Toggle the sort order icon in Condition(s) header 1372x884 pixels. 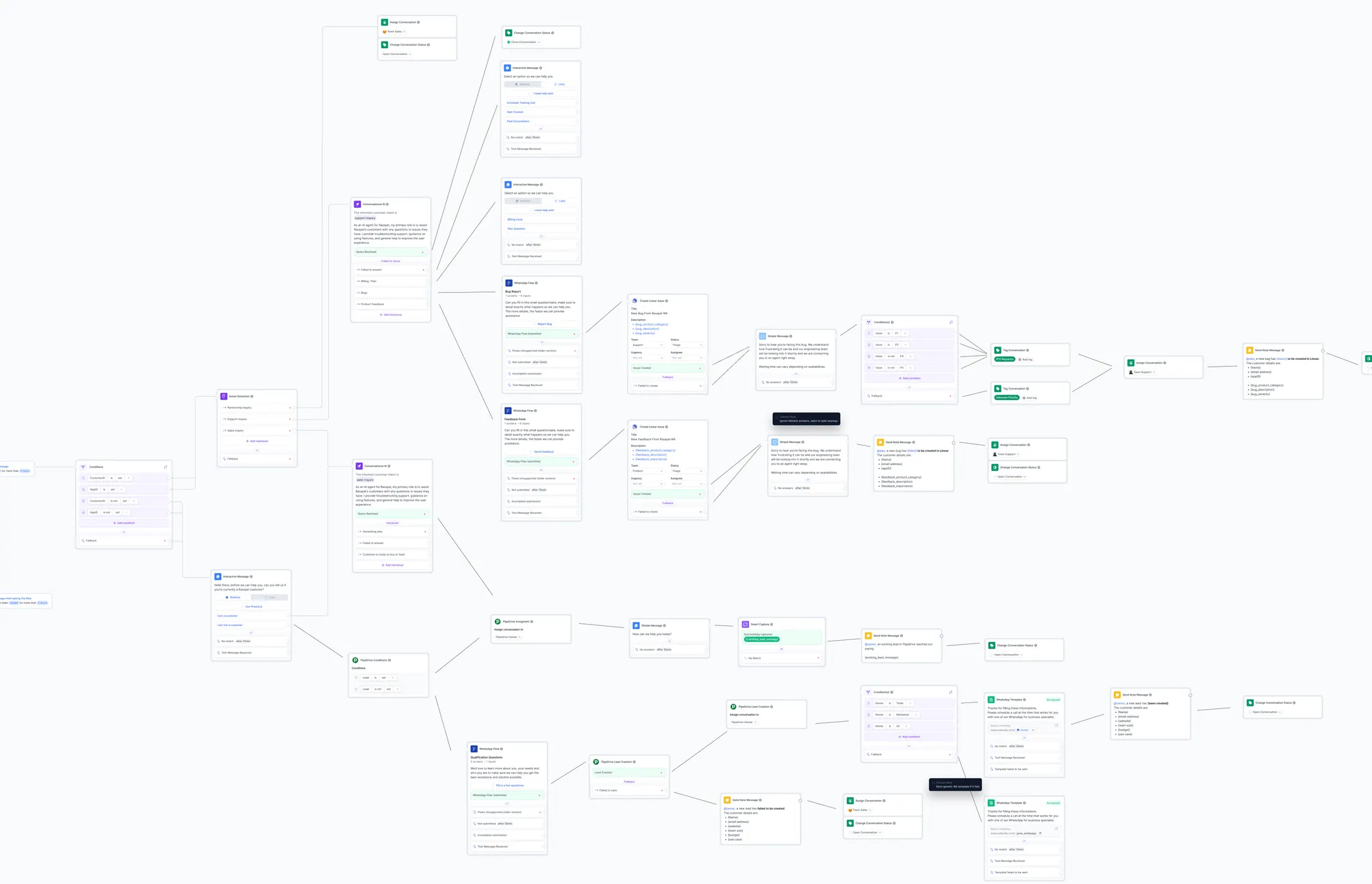[x=951, y=322]
